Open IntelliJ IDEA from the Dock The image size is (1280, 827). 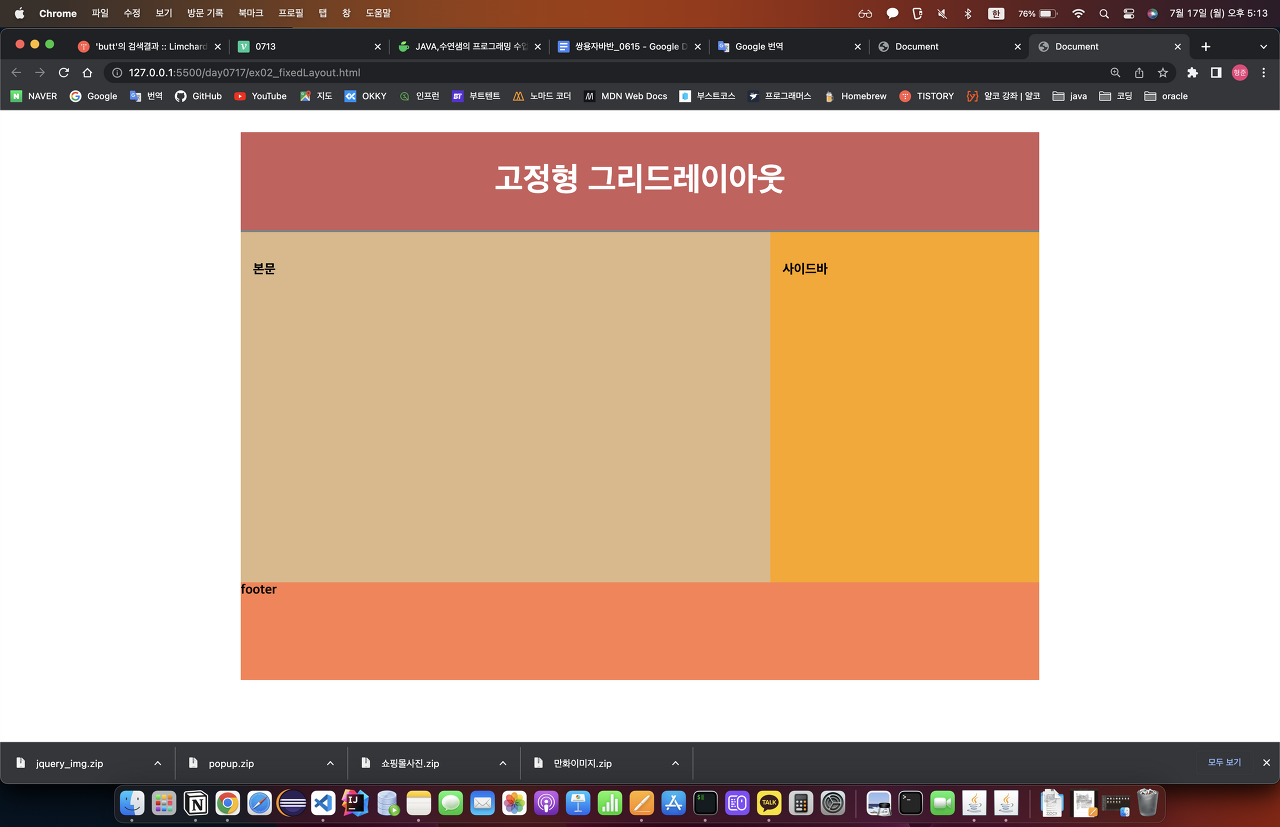pos(354,802)
